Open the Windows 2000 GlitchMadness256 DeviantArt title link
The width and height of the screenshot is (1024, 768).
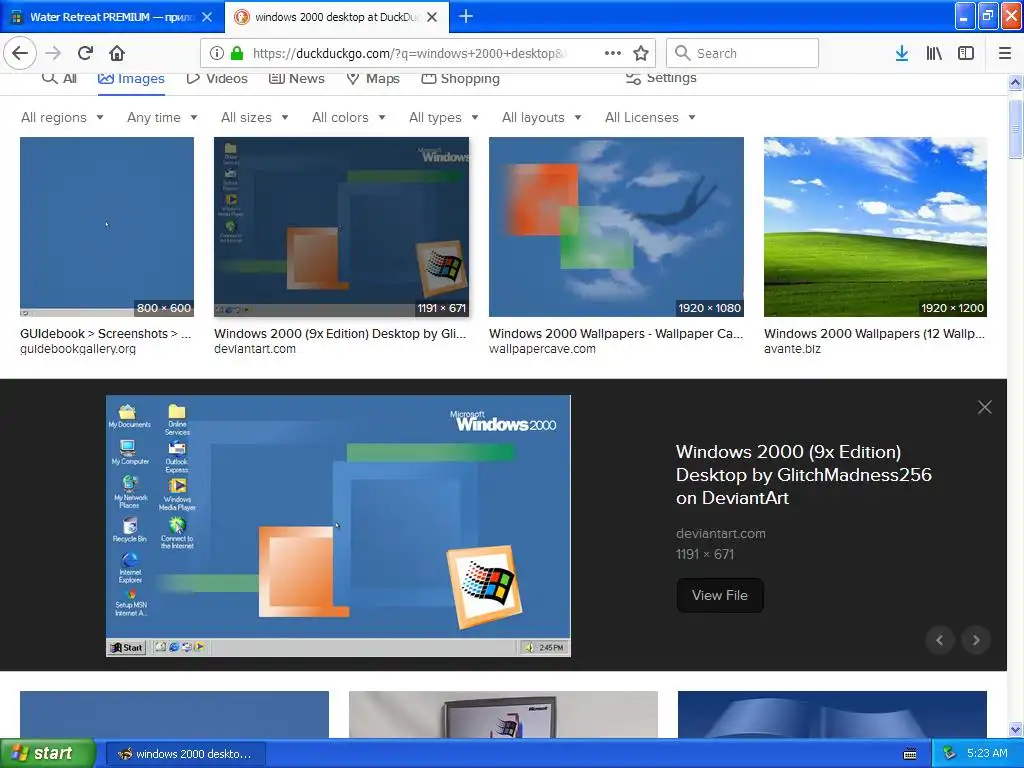click(803, 475)
